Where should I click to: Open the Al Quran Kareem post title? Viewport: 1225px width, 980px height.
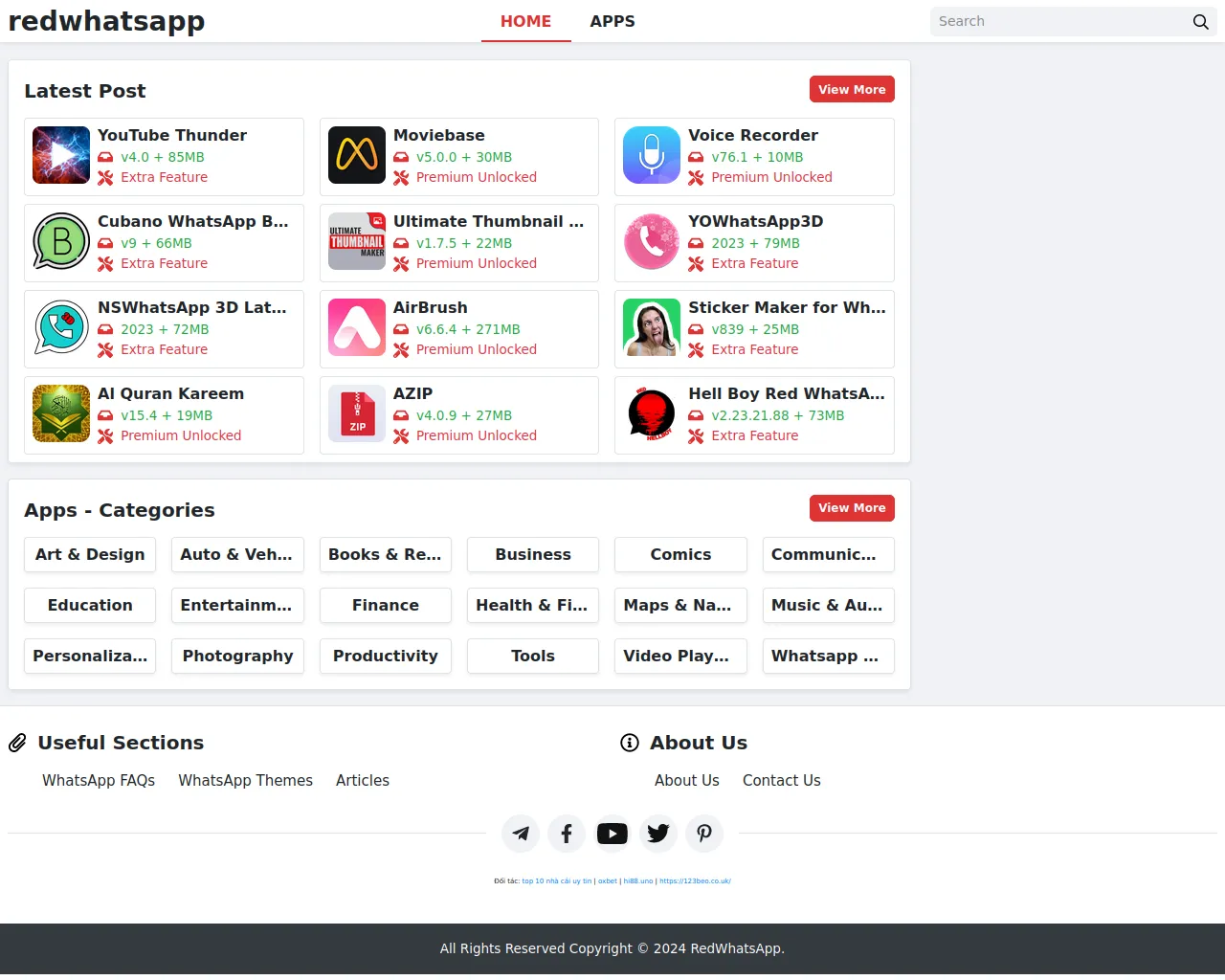pos(171,394)
